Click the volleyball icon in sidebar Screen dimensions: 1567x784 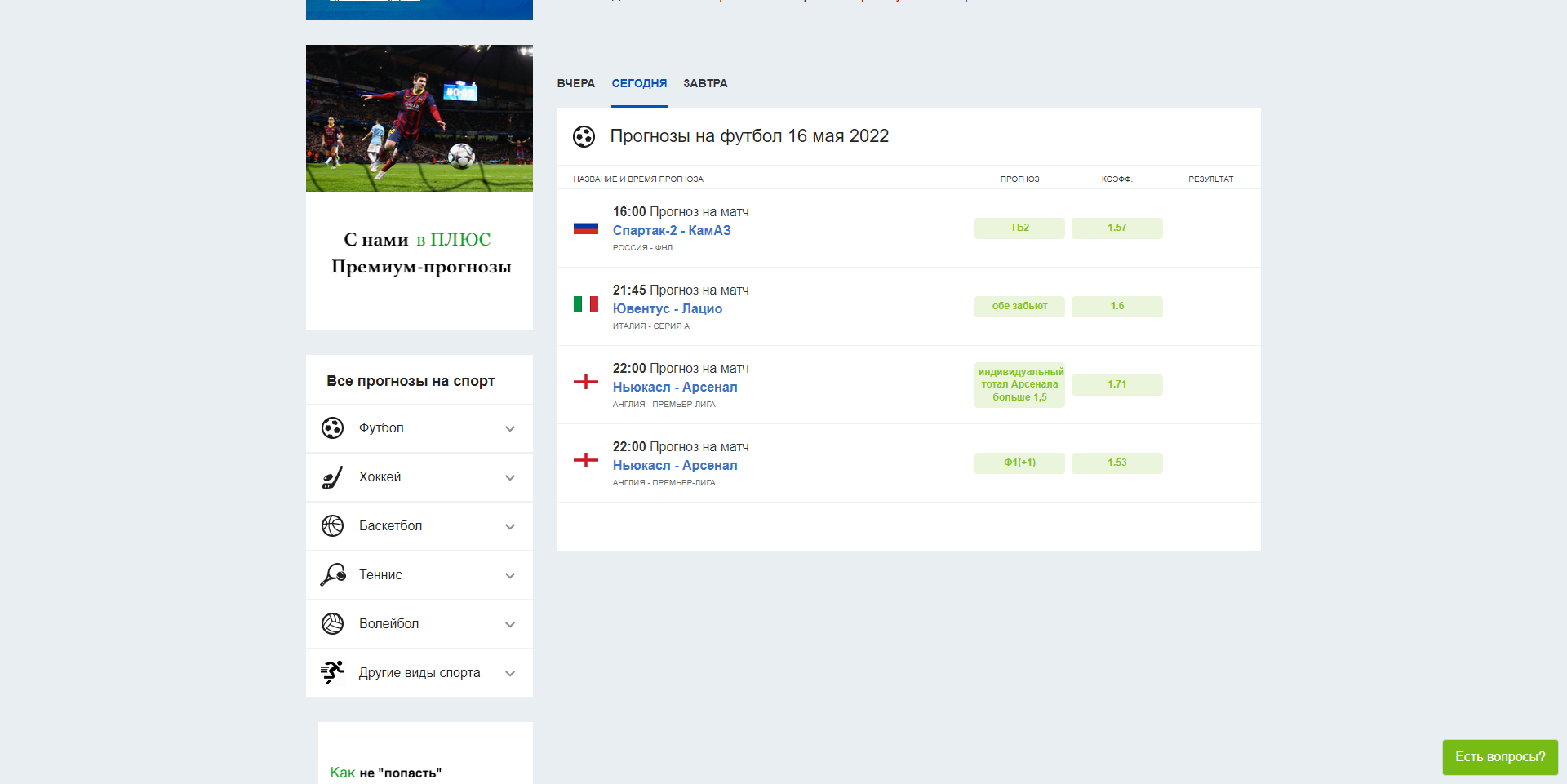click(x=332, y=624)
